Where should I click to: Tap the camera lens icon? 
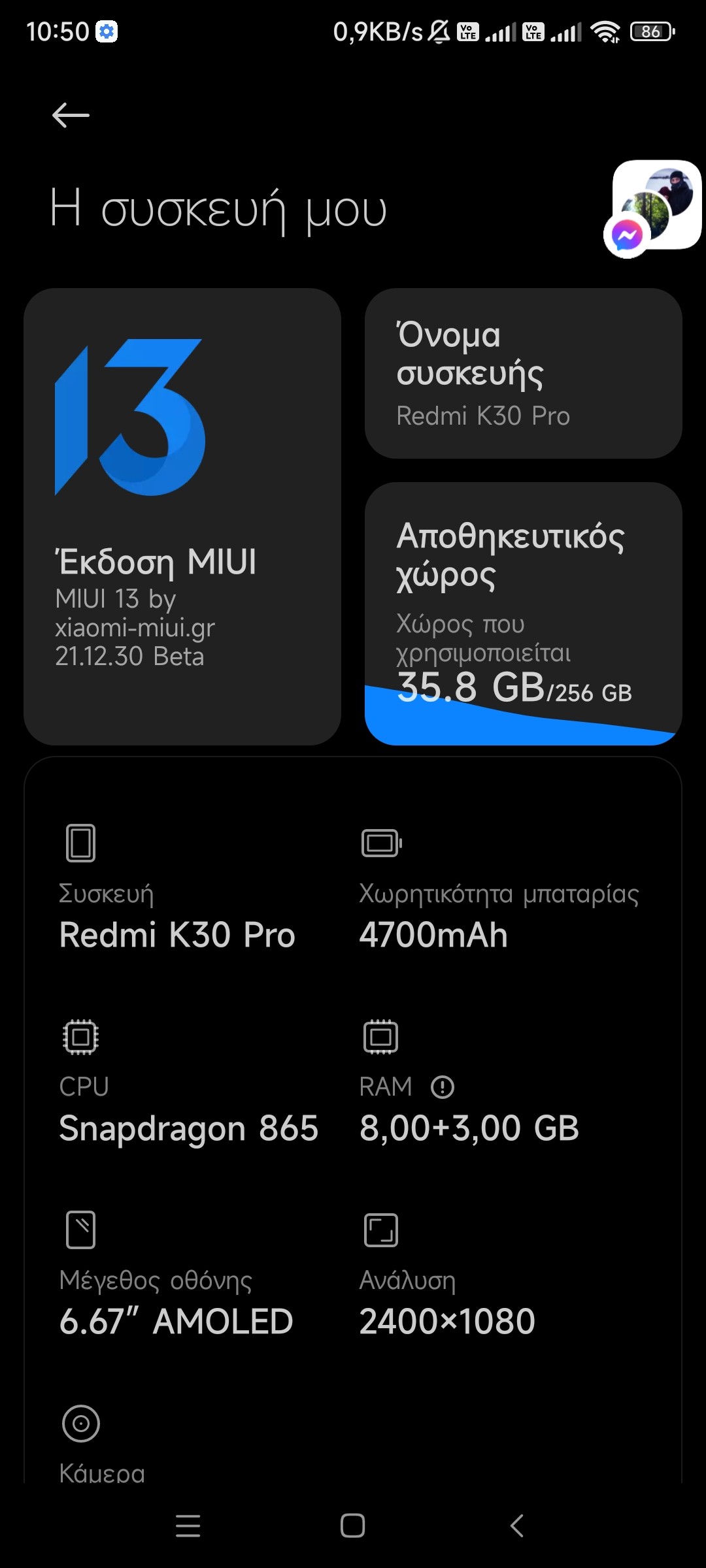80,1423
